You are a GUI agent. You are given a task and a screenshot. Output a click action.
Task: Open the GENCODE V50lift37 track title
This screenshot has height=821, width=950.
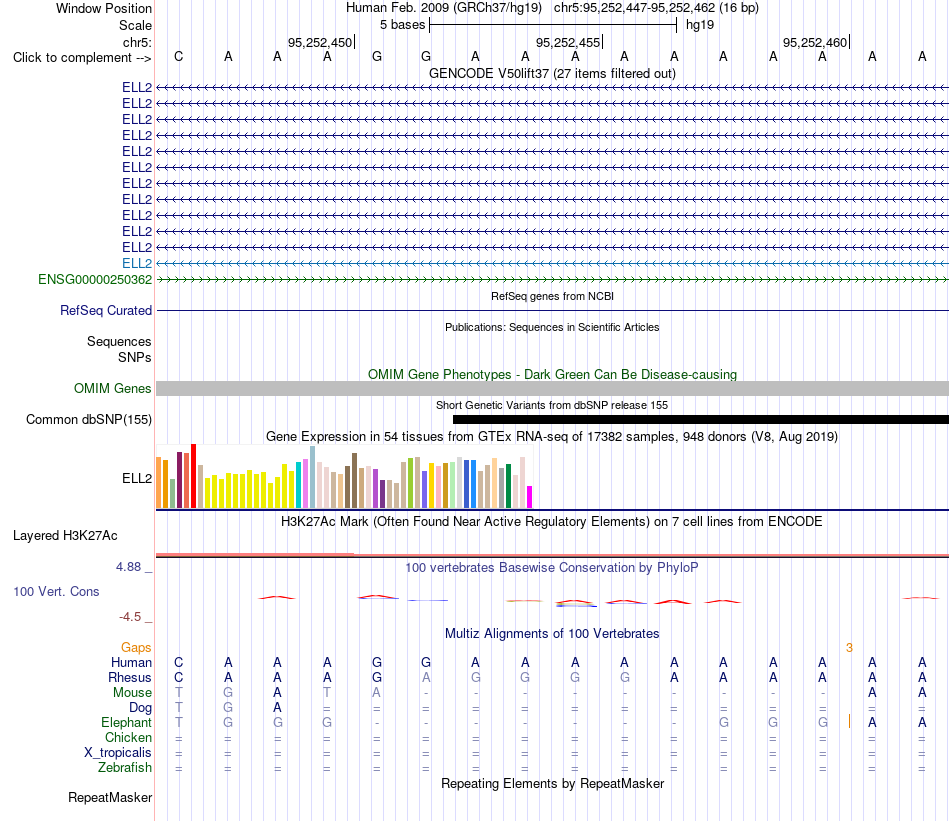(x=552, y=73)
